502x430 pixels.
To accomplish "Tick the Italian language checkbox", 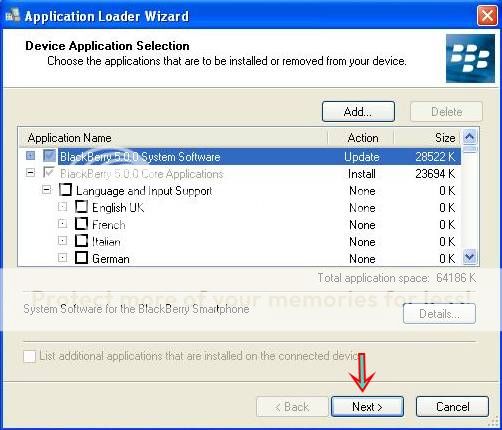I will click(x=81, y=241).
